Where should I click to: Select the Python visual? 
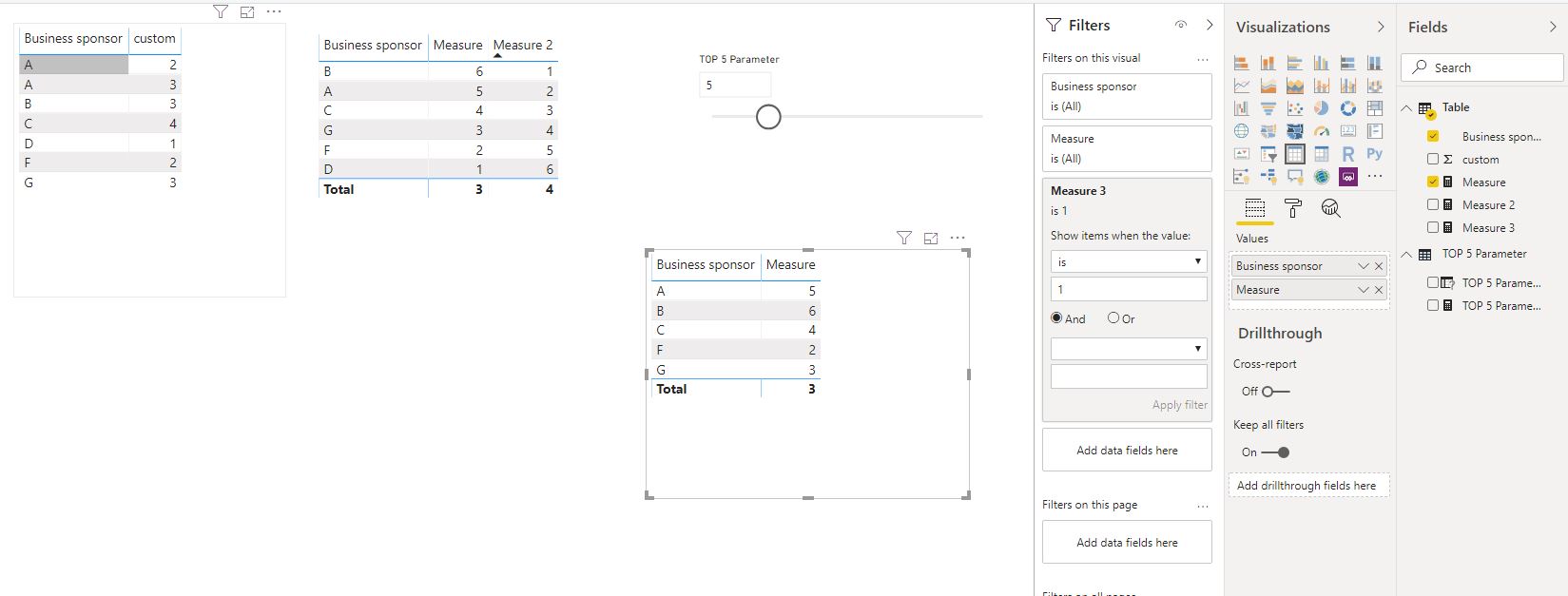(x=1374, y=154)
